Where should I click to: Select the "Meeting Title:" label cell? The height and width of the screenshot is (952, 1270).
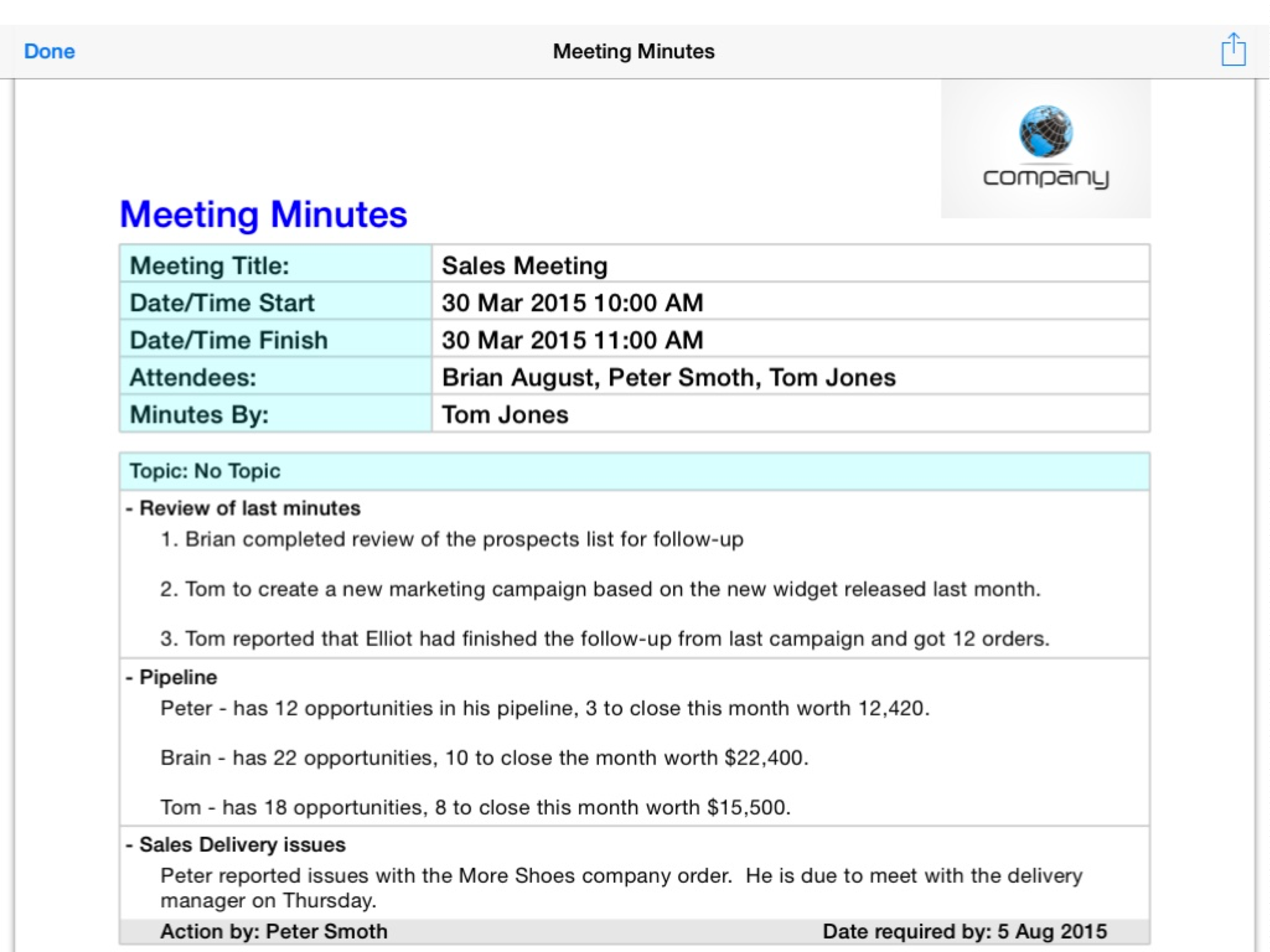point(276,264)
